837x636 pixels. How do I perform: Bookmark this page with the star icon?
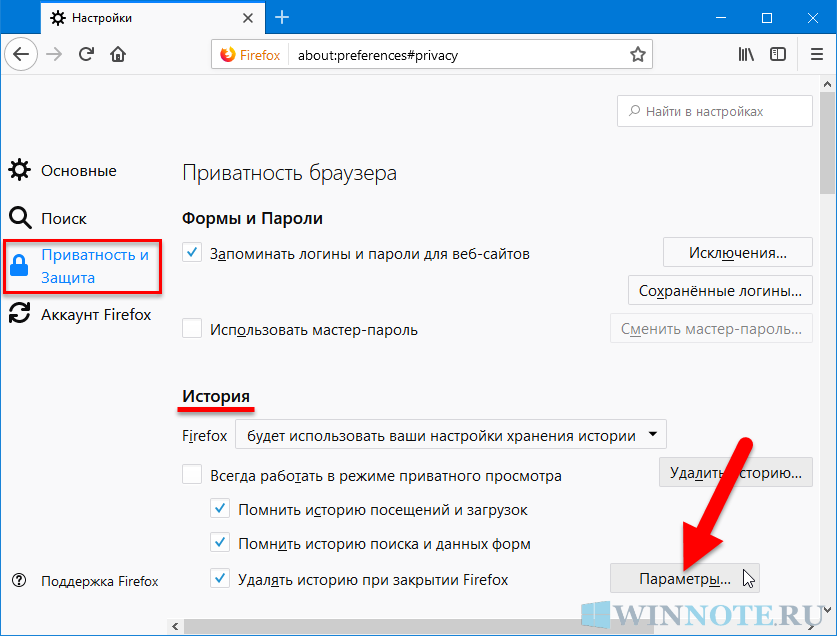(x=637, y=54)
